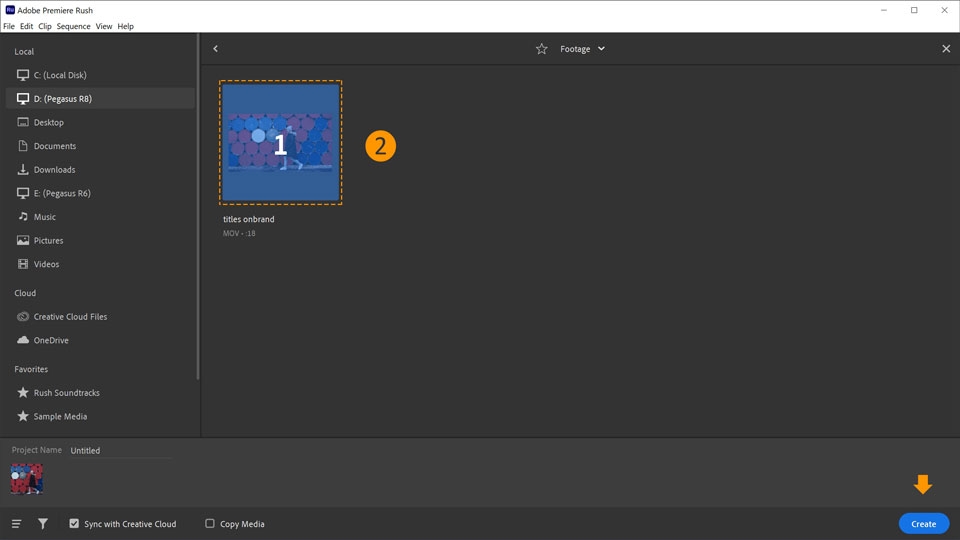
Task: Toggle the list view icon
Action: [17, 524]
